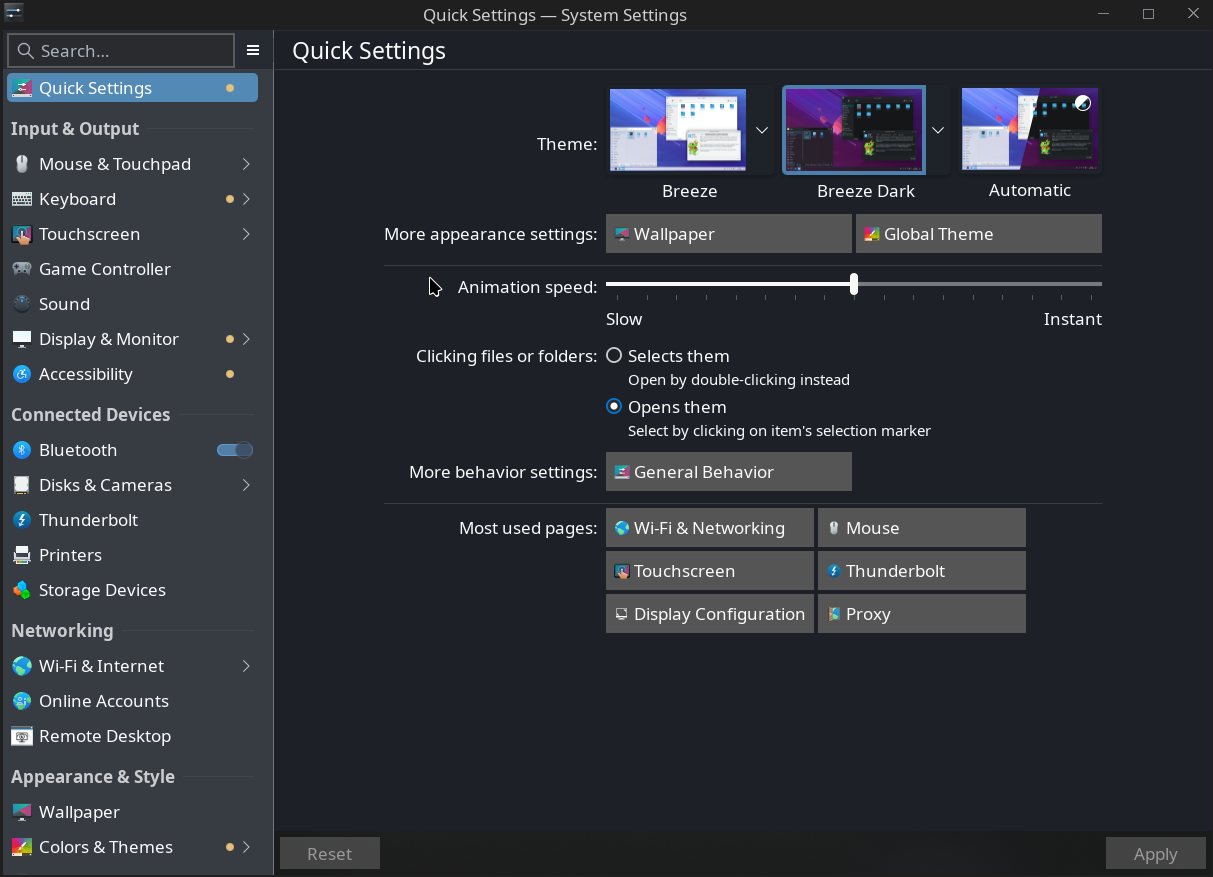Click the General Behavior button

tap(728, 472)
